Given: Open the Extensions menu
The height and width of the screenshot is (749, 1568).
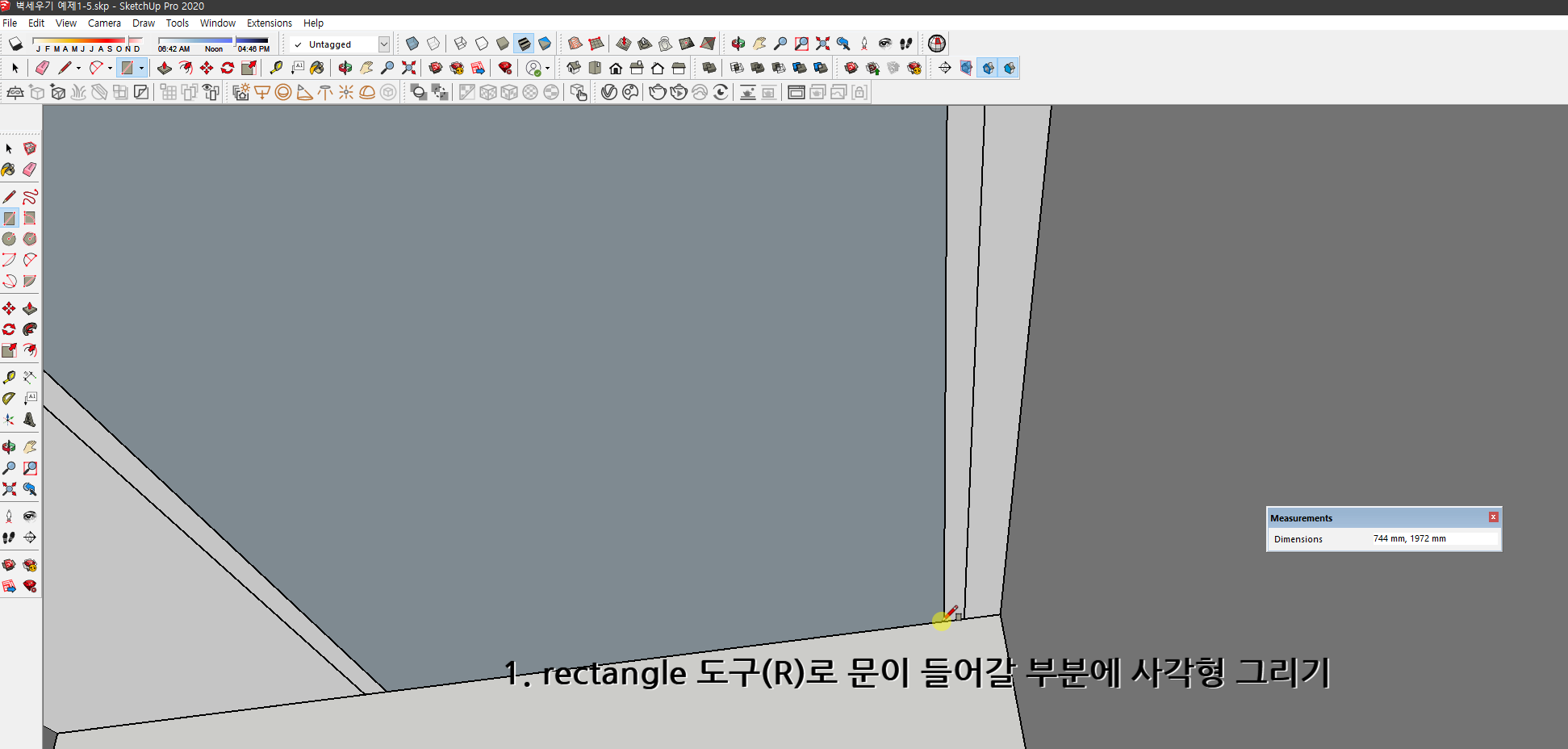Looking at the screenshot, I should pyautogui.click(x=270, y=23).
